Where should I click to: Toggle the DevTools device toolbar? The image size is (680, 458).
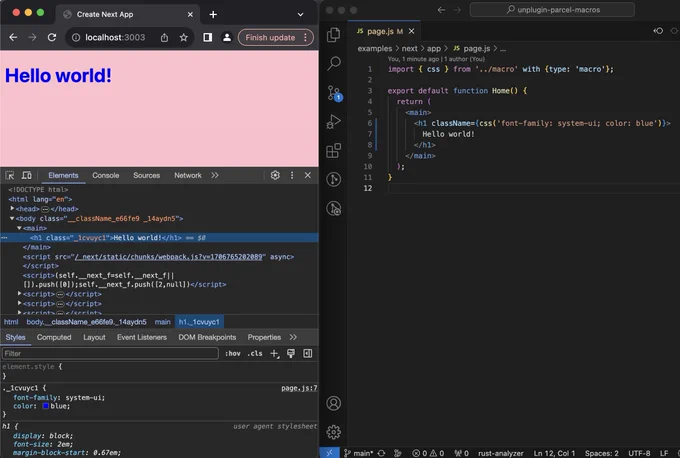(x=26, y=175)
